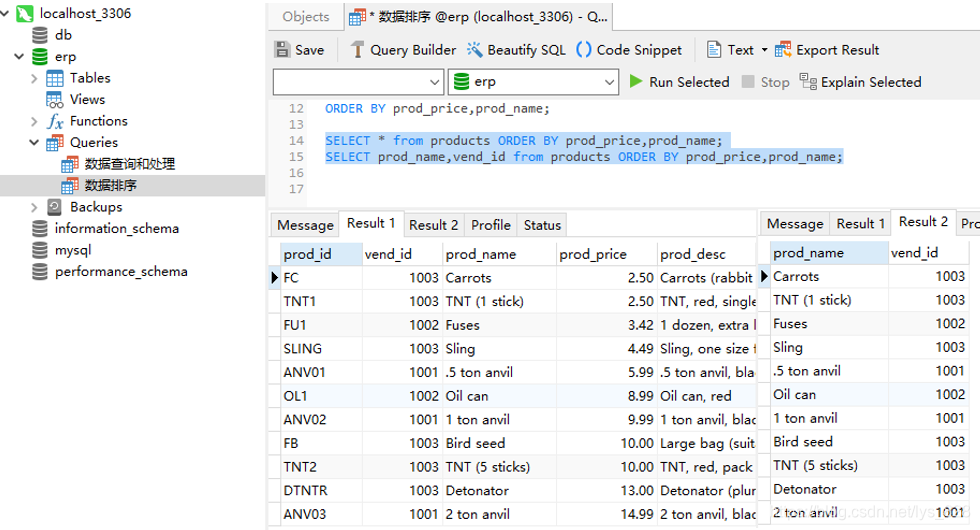980x530 pixels.
Task: Click the erp database icon in tree
Action: point(40,57)
